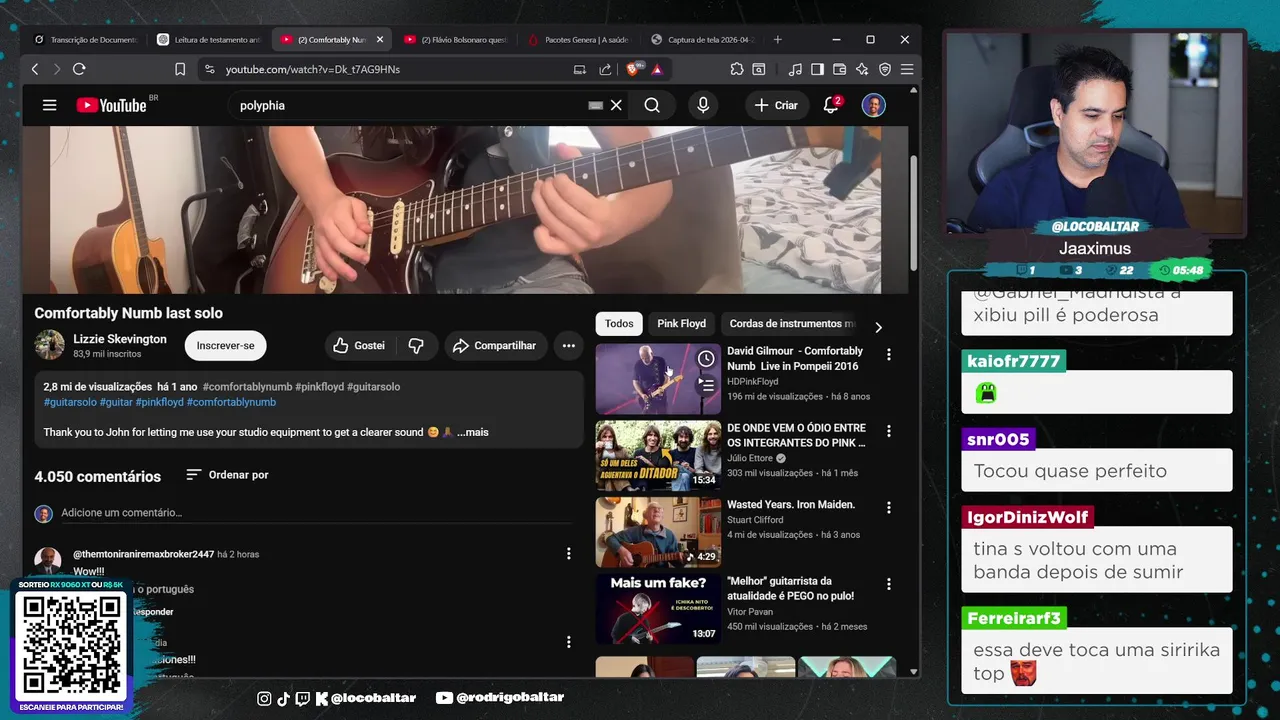This screenshot has width=1280, height=720.
Task: Switch to Flávio Bolsonaro tab
Action: tap(455, 40)
